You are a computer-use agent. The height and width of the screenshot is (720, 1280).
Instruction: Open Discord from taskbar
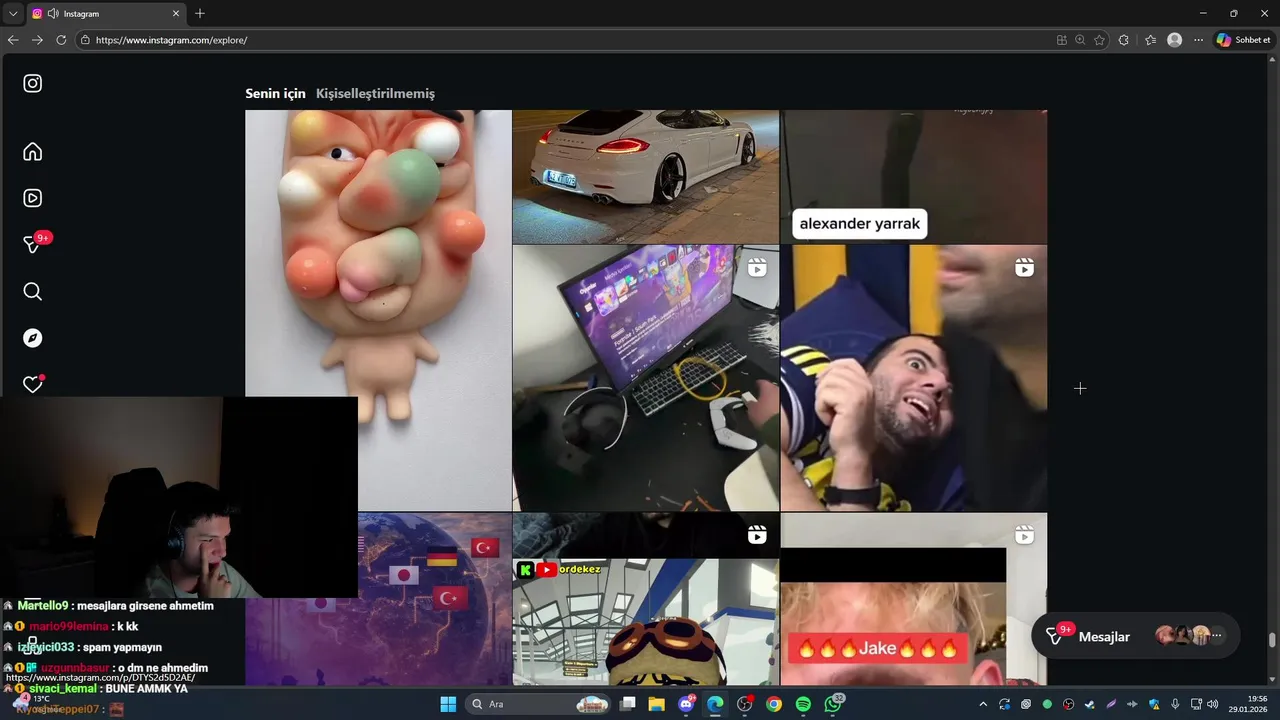[x=686, y=704]
